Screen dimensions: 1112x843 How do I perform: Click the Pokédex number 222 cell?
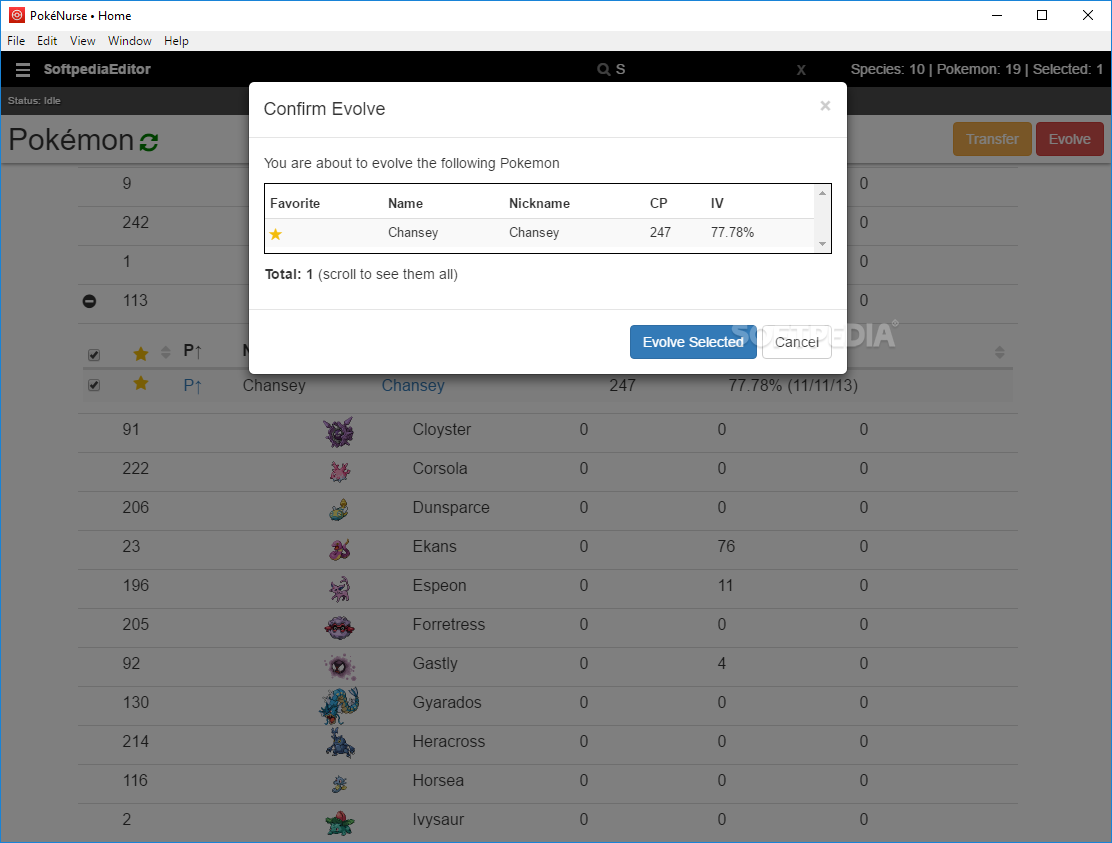point(135,469)
